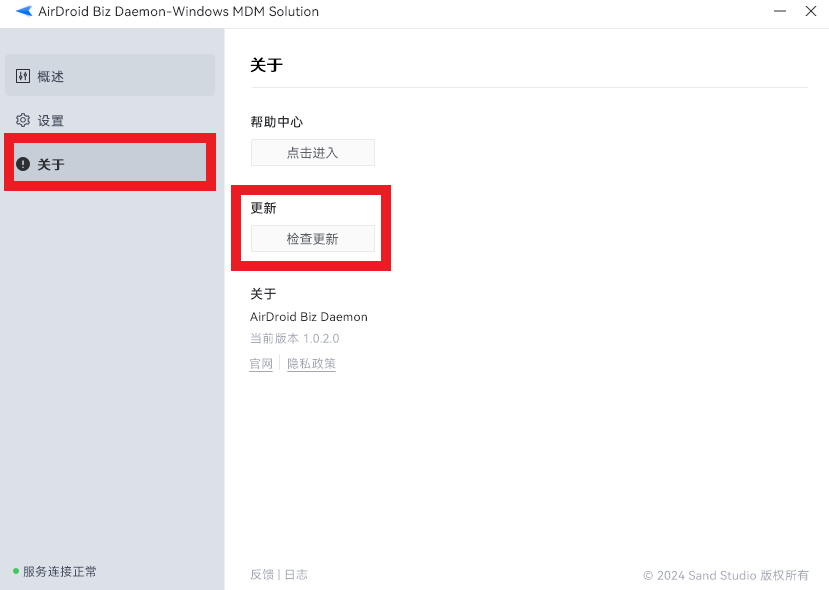Click the 反馈 feedback link
Image resolution: width=829 pixels, height=590 pixels.
[262, 574]
